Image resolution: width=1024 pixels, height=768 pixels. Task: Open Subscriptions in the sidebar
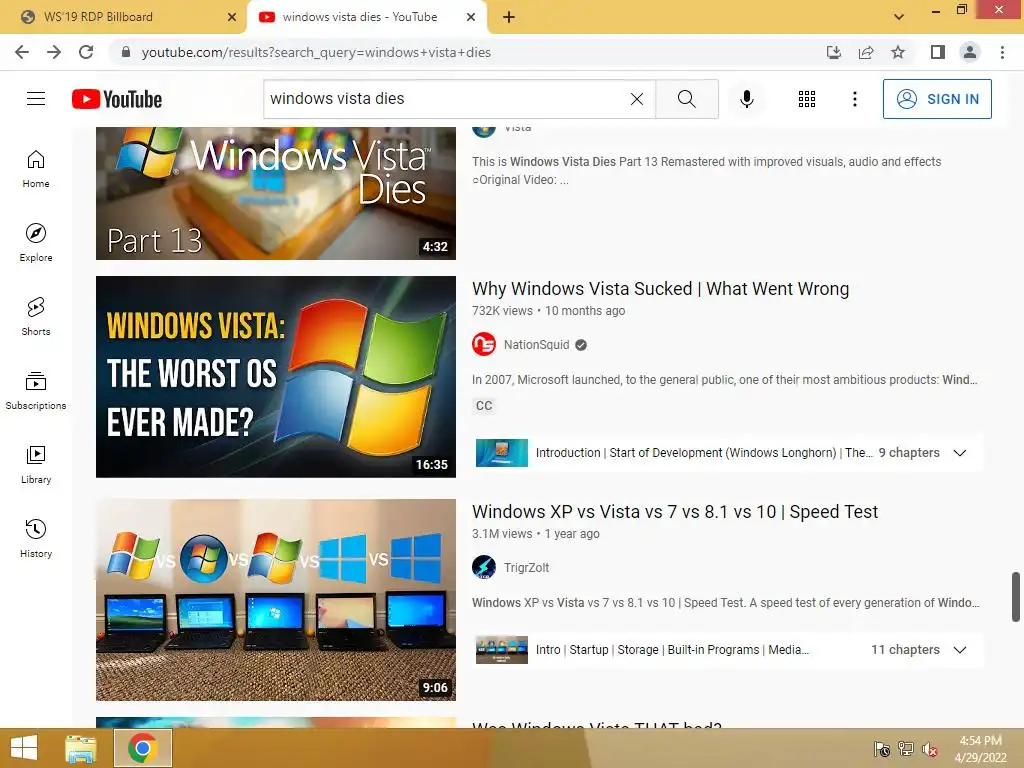[x=36, y=391]
